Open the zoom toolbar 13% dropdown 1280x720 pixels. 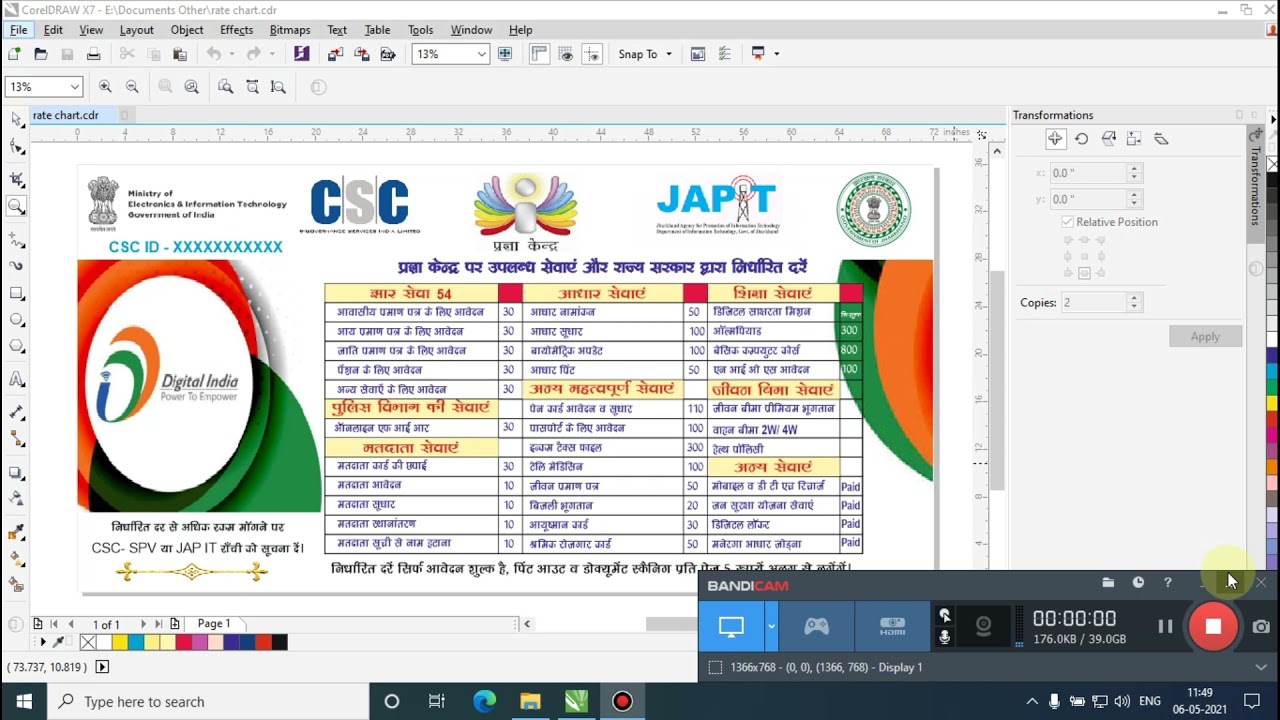73,87
